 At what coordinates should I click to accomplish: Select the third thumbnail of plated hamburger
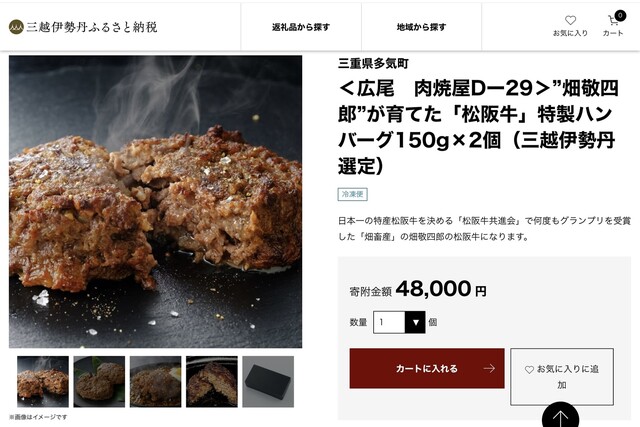click(156, 382)
